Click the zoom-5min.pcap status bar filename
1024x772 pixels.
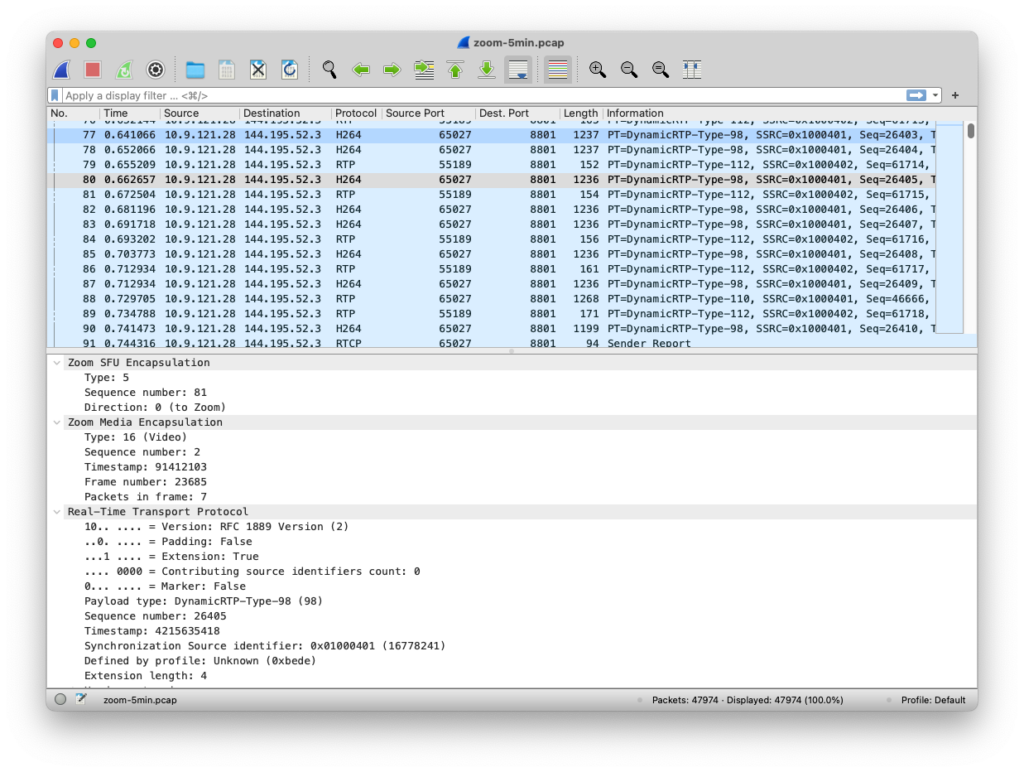pyautogui.click(x=140, y=700)
